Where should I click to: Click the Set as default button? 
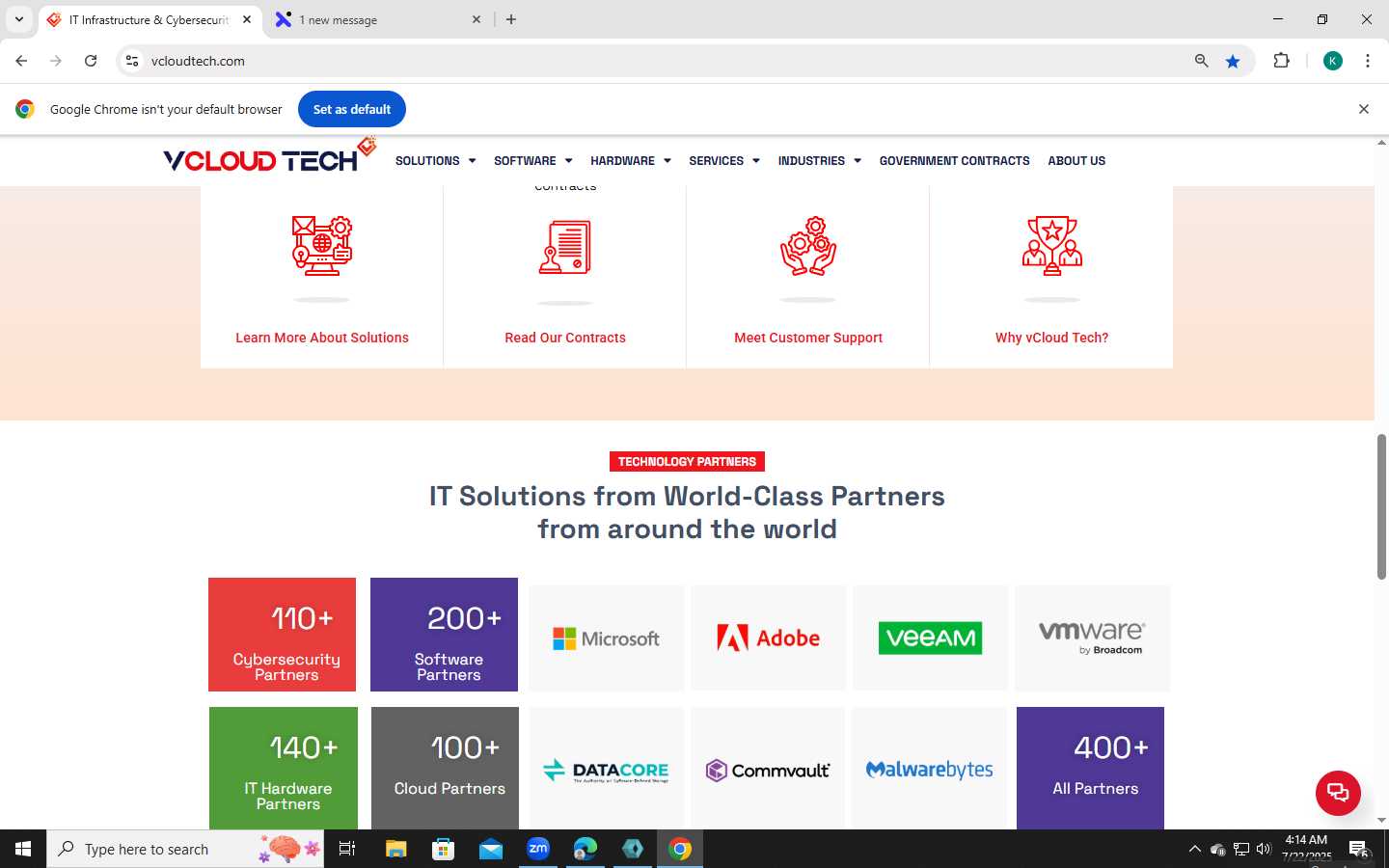(352, 109)
